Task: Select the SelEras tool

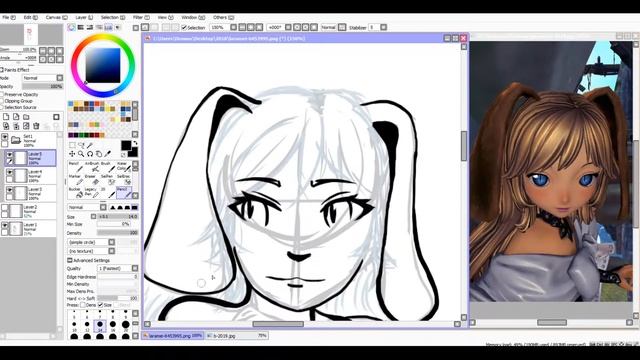Action: tap(124, 180)
